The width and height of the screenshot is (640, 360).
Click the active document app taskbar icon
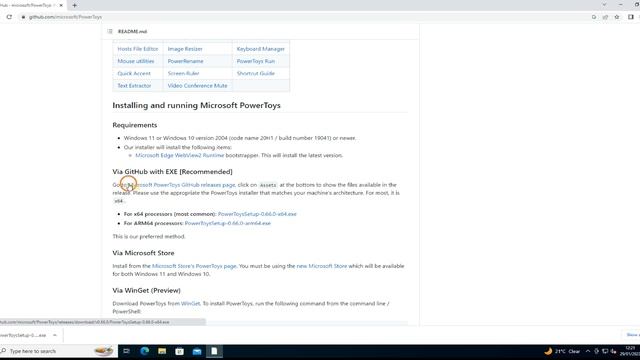point(214,351)
